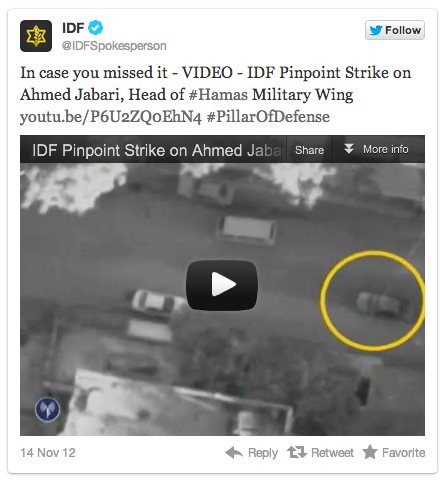The image size is (441, 482).
Task: Open the video Share option
Action: coord(309,150)
